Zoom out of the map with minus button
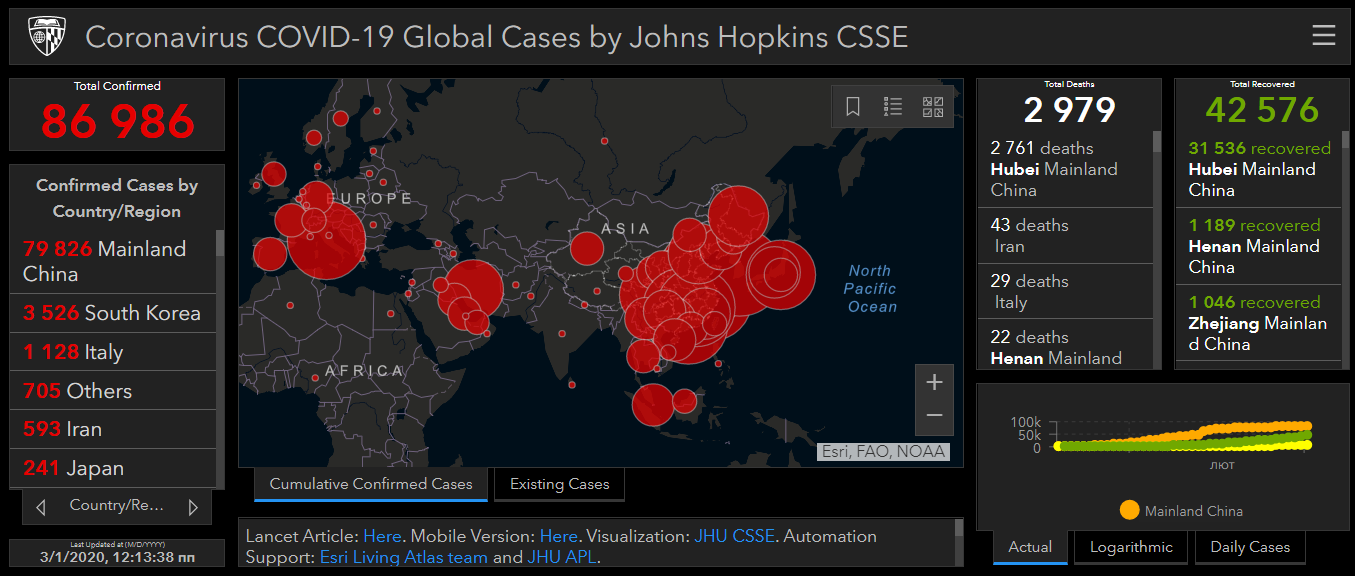 [934, 416]
